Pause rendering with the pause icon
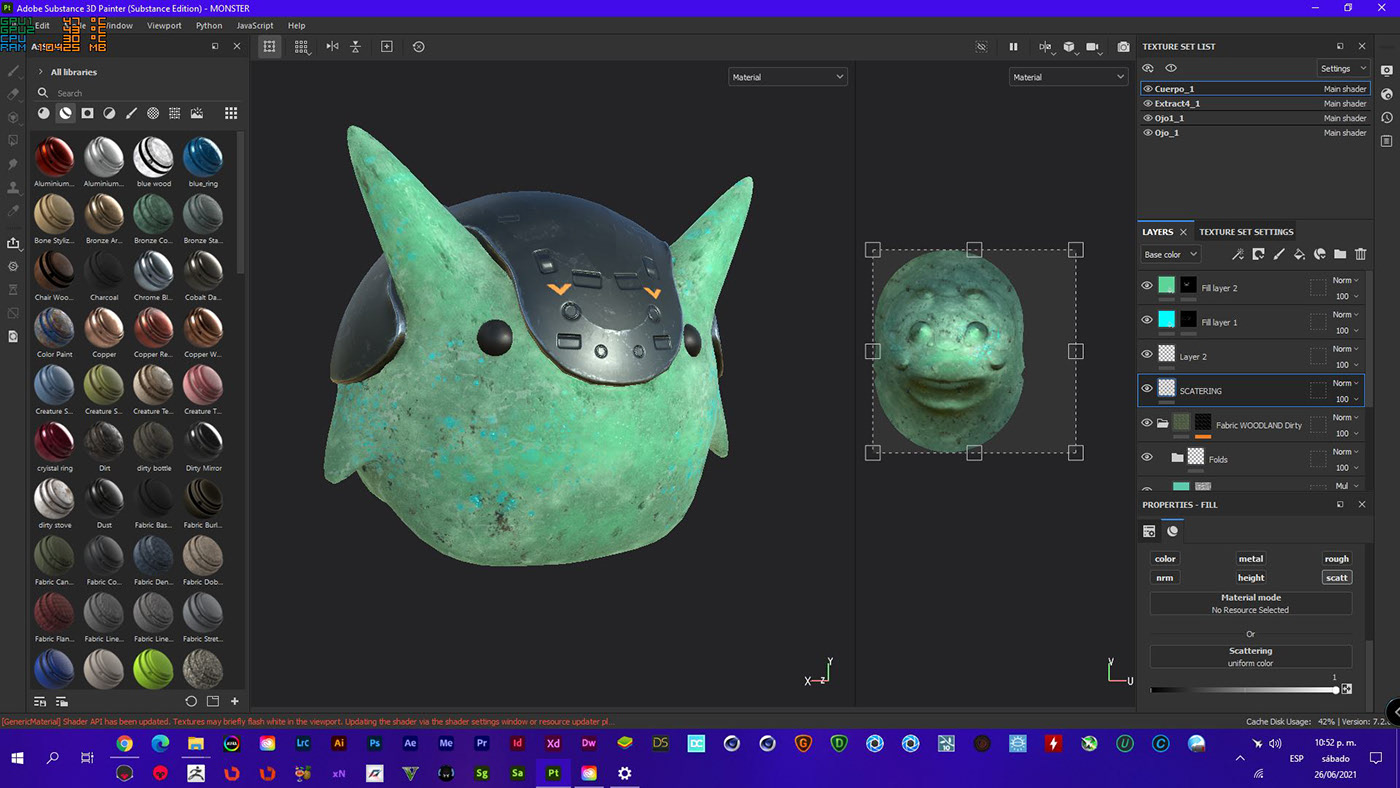The width and height of the screenshot is (1400, 788). click(1013, 47)
